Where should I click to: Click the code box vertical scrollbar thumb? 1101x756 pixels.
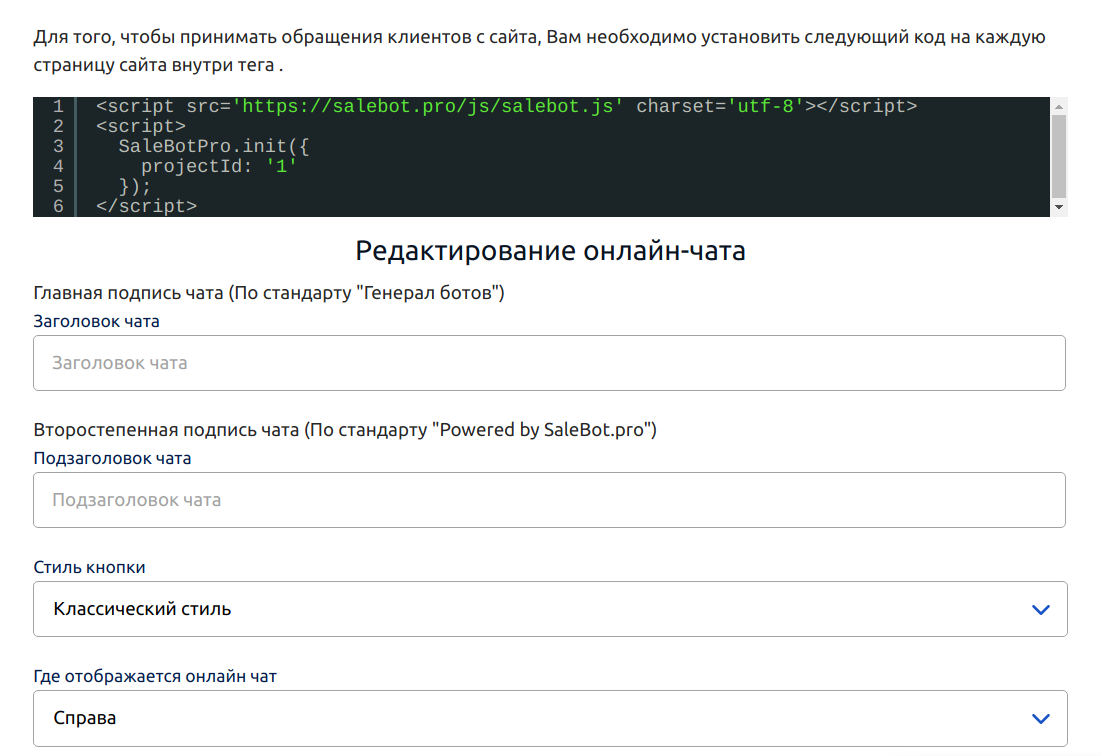coord(1059,156)
